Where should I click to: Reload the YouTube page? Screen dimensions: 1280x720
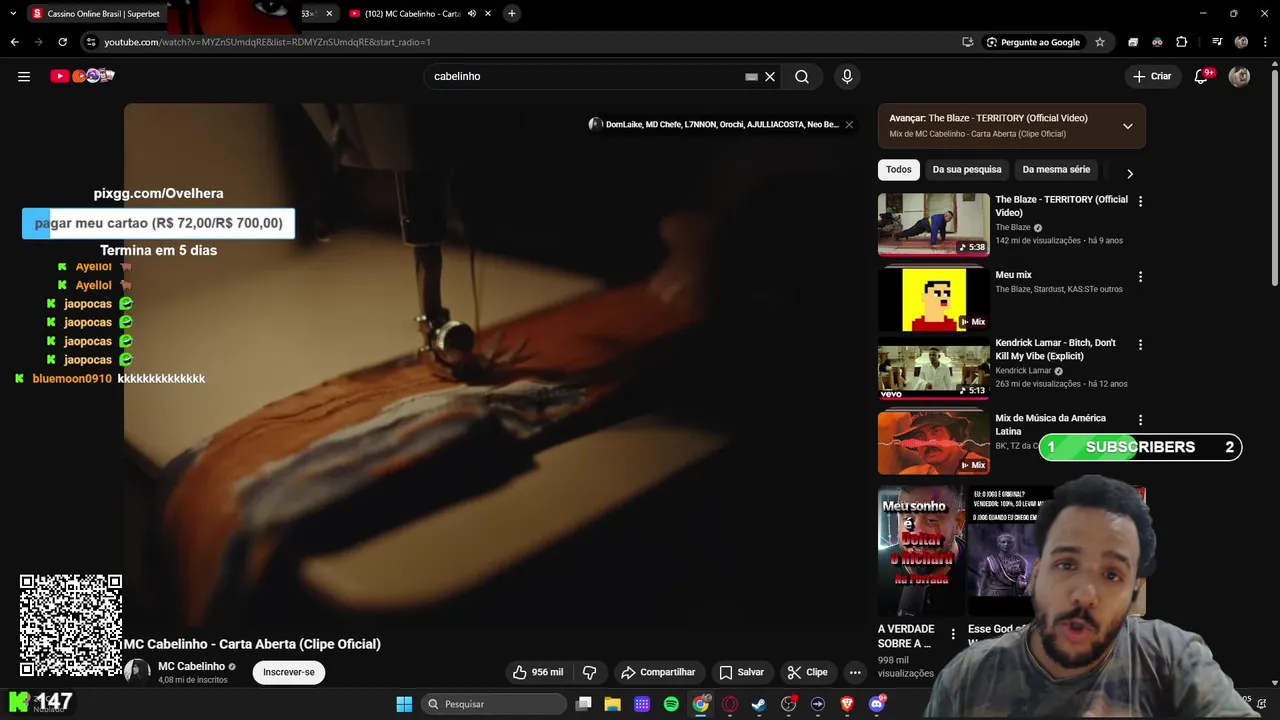tap(62, 42)
